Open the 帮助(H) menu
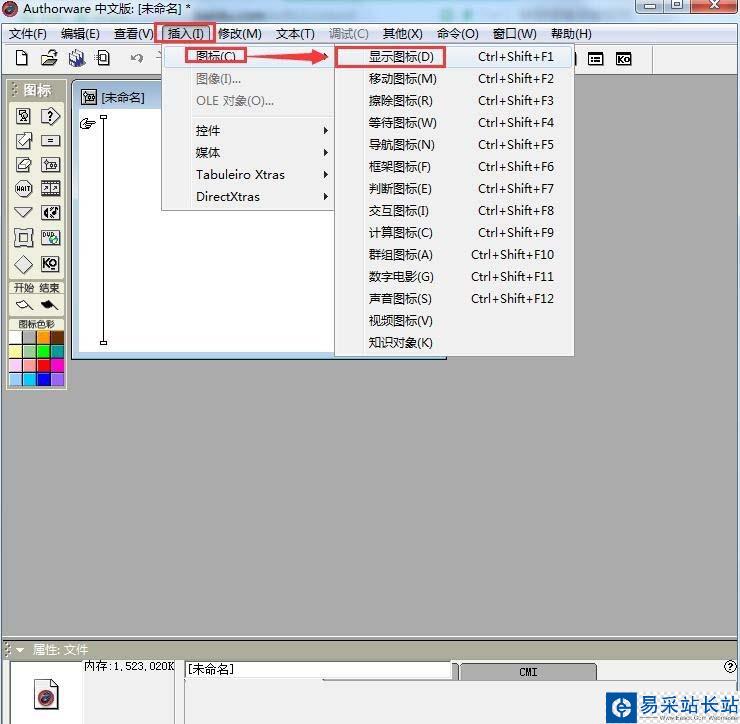Viewport: 740px width, 724px height. coord(571,34)
